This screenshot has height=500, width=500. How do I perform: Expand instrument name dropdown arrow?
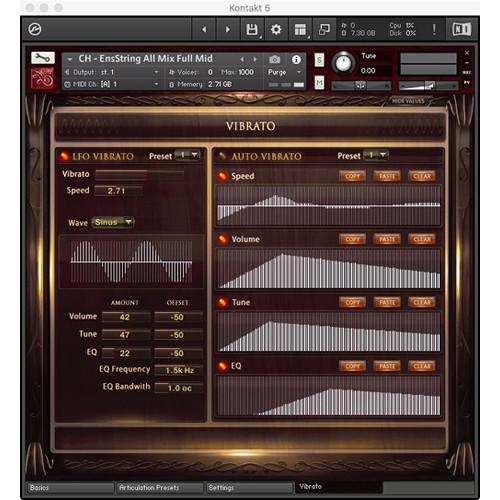click(x=70, y=59)
